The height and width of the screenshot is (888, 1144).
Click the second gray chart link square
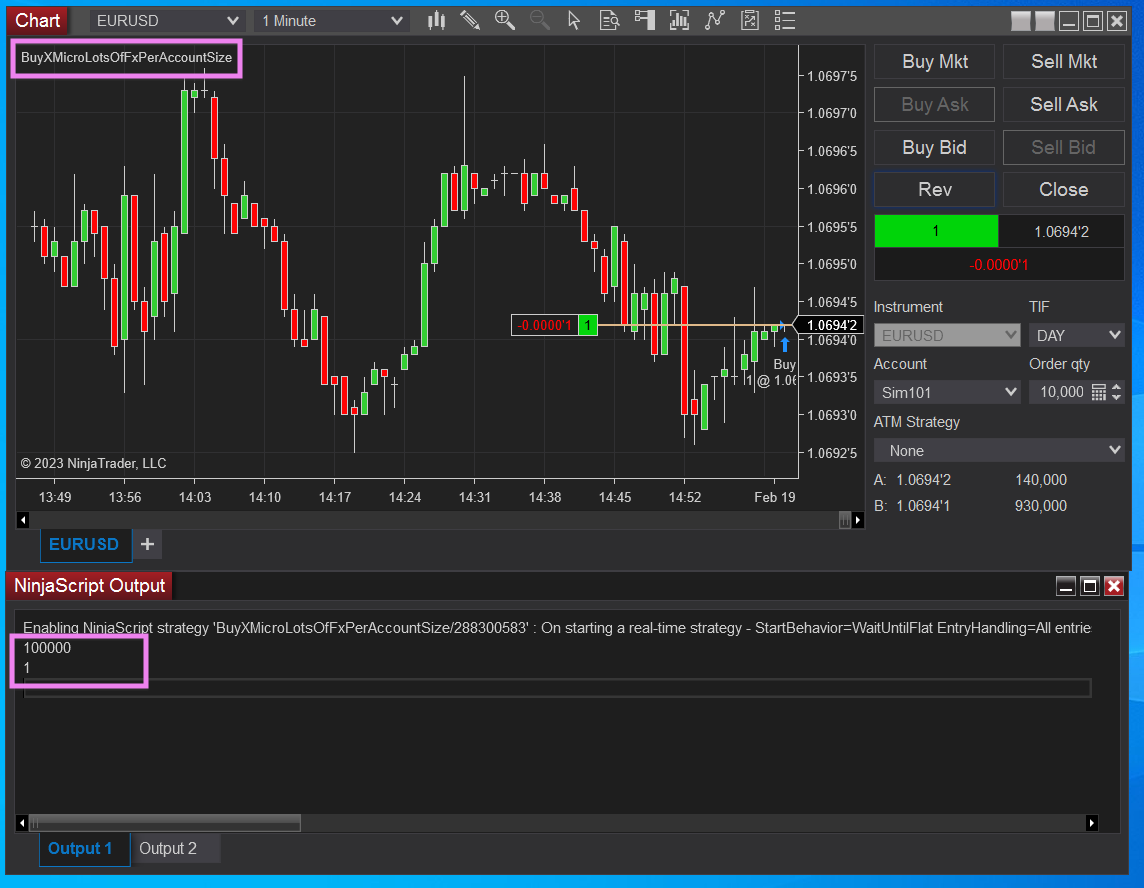[x=1045, y=21]
